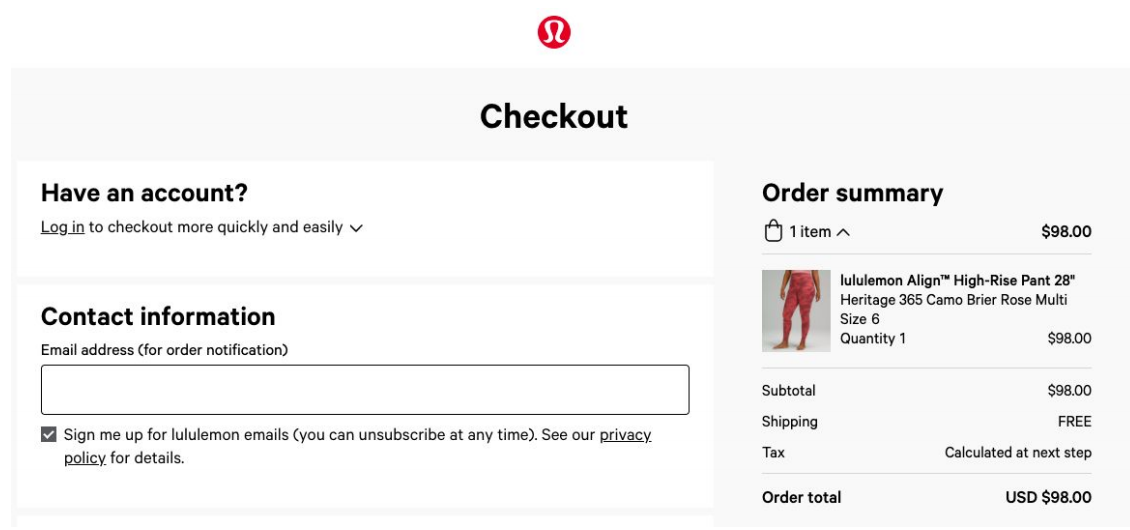The height and width of the screenshot is (530, 1130).
Task: Click the Have an account? heading
Action: pos(144,193)
